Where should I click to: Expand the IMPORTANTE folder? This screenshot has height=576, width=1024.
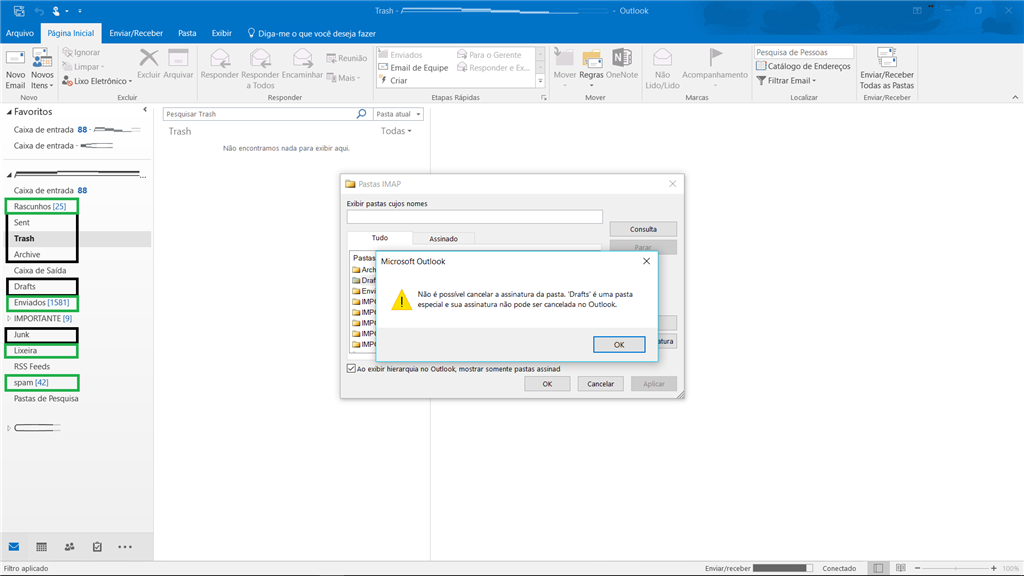point(9,319)
